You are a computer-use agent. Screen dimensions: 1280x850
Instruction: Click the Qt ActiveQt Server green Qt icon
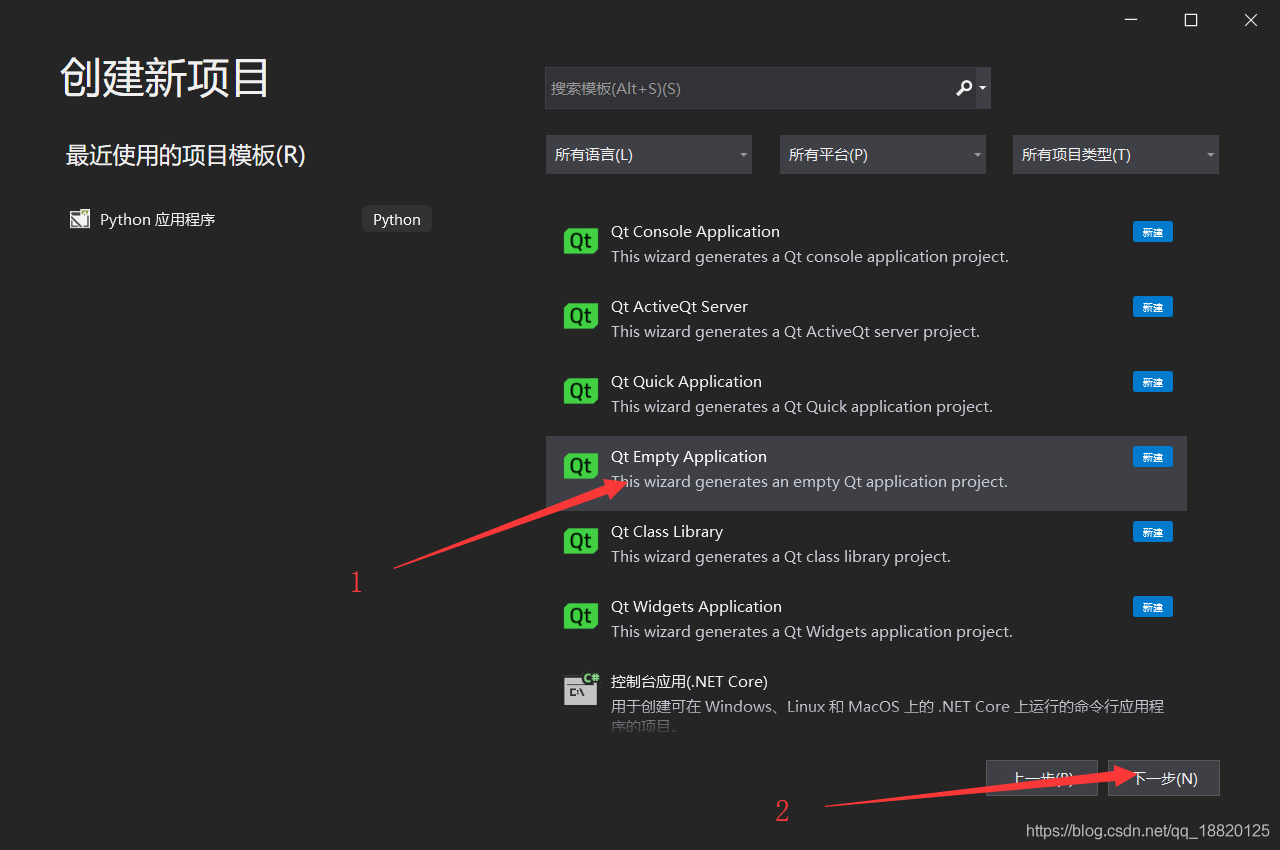tap(581, 316)
